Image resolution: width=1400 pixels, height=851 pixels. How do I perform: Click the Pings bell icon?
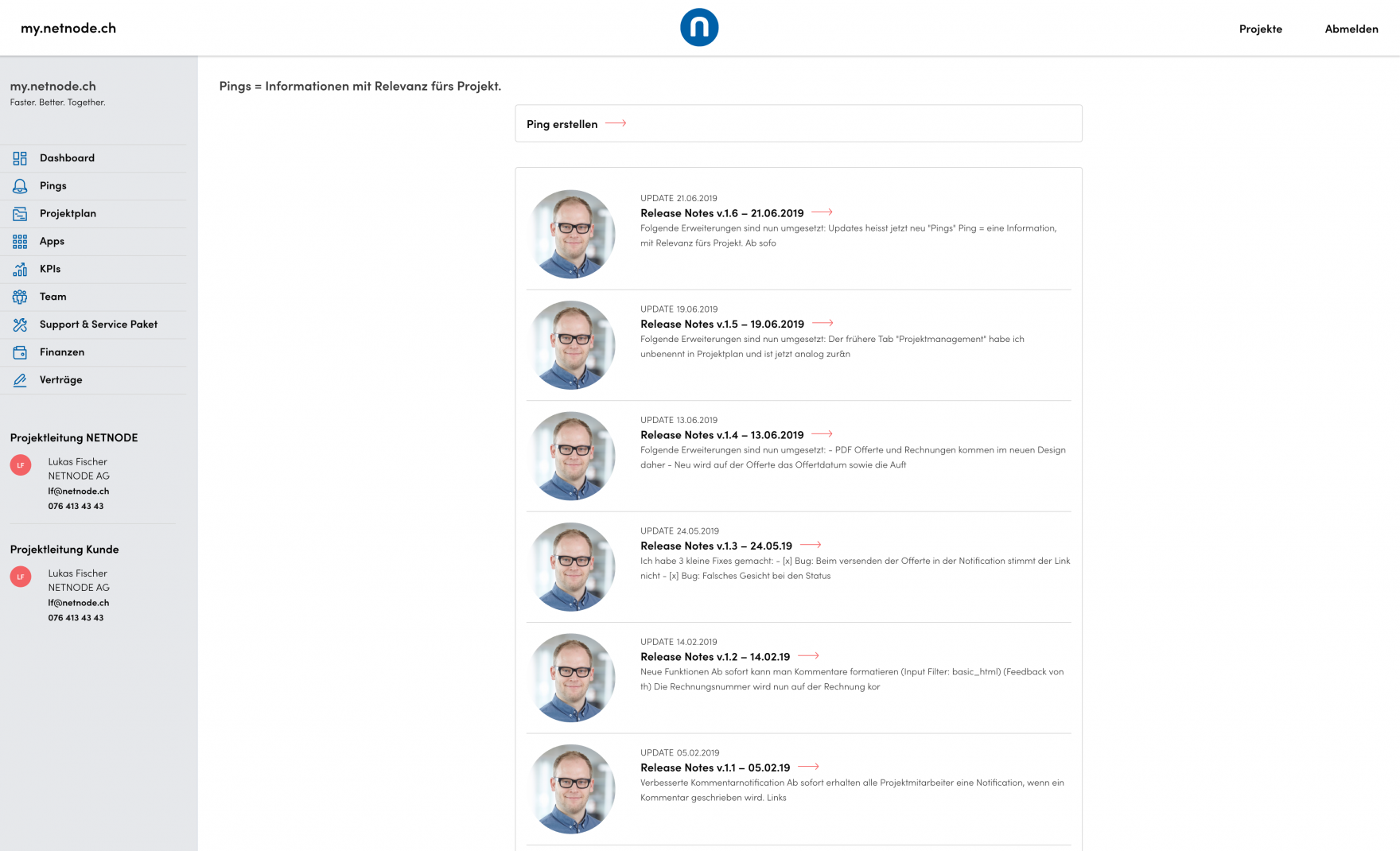click(x=20, y=186)
